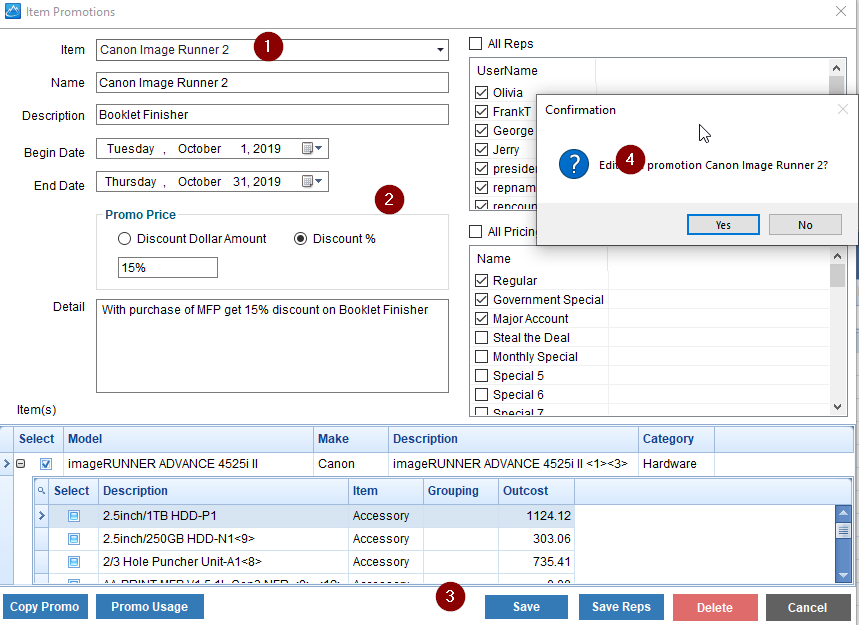Click the Save button
Image resolution: width=859 pixels, height=625 pixels.
tap(526, 607)
